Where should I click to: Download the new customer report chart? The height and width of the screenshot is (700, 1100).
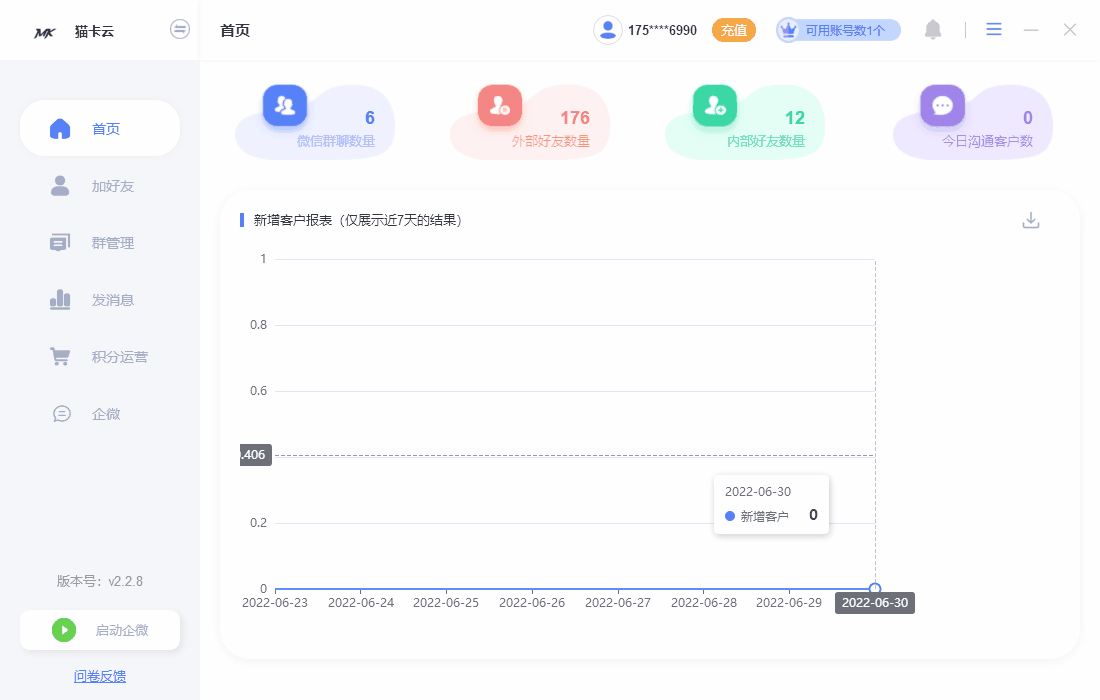click(x=1031, y=220)
